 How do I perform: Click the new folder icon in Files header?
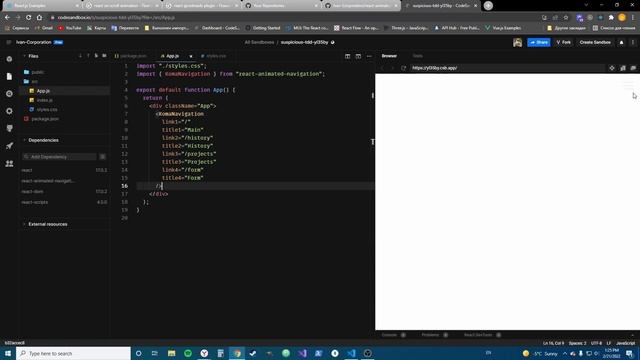[104, 56]
